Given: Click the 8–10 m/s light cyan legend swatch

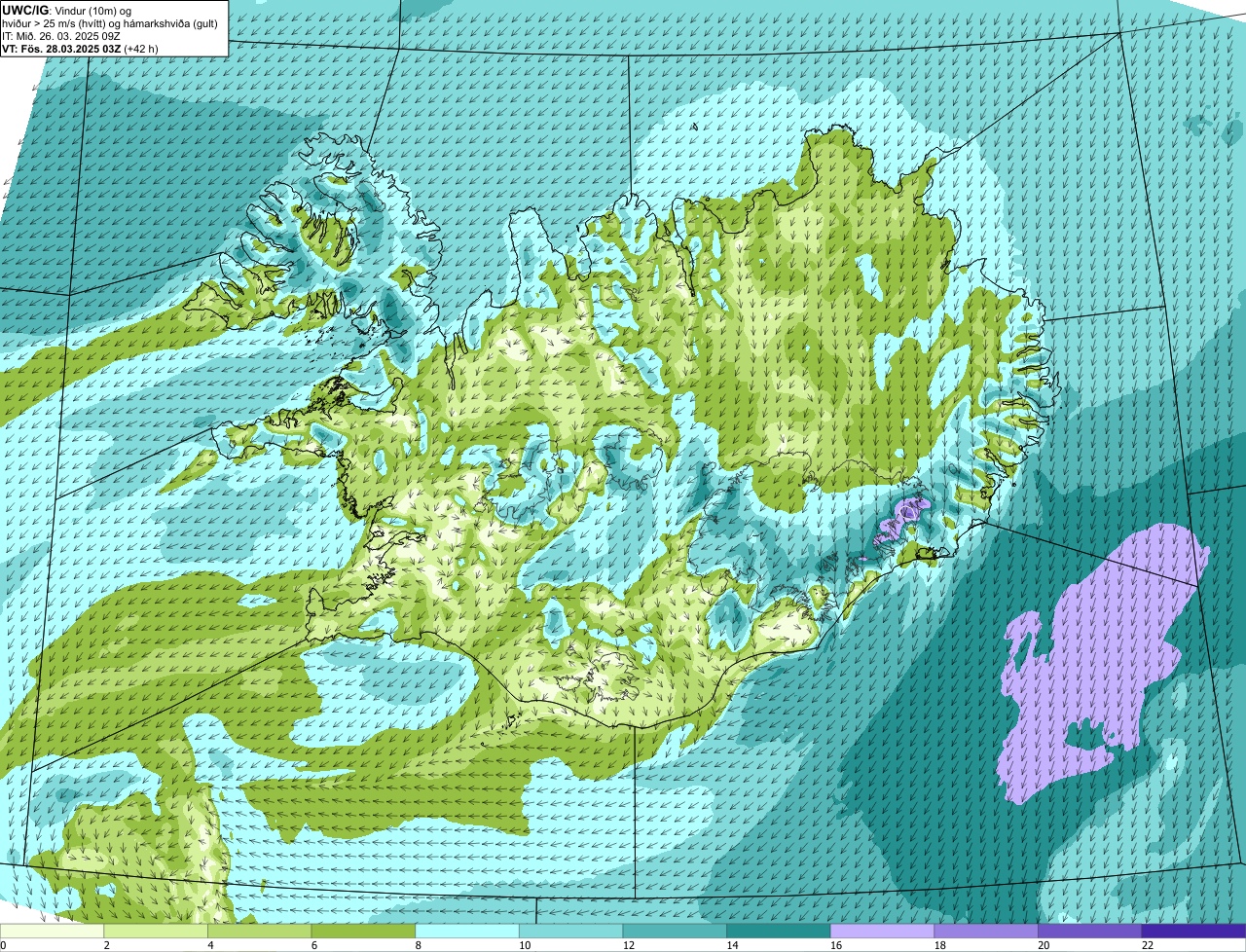Looking at the screenshot, I should pyautogui.click(x=467, y=931).
